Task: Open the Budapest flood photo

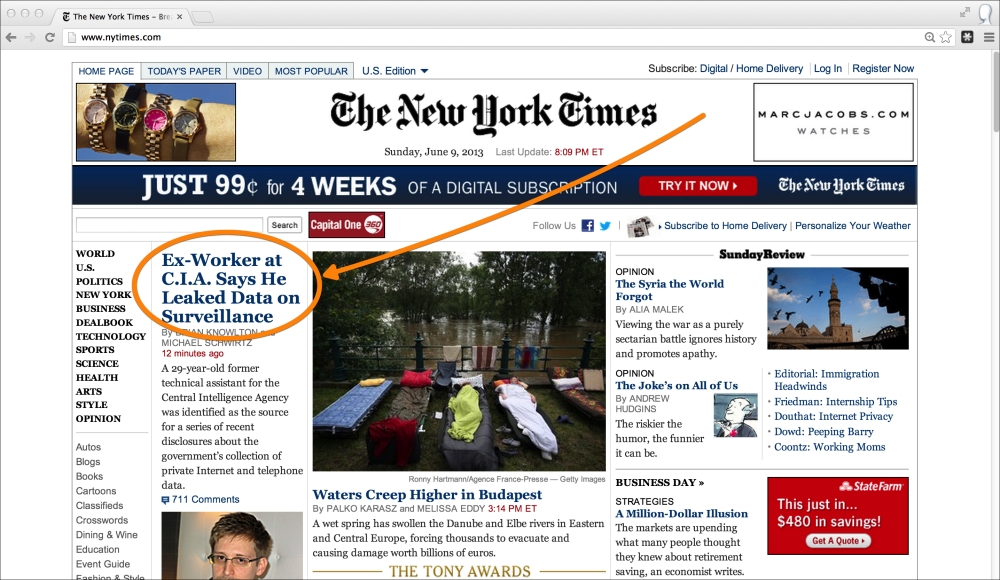Action: tap(459, 361)
